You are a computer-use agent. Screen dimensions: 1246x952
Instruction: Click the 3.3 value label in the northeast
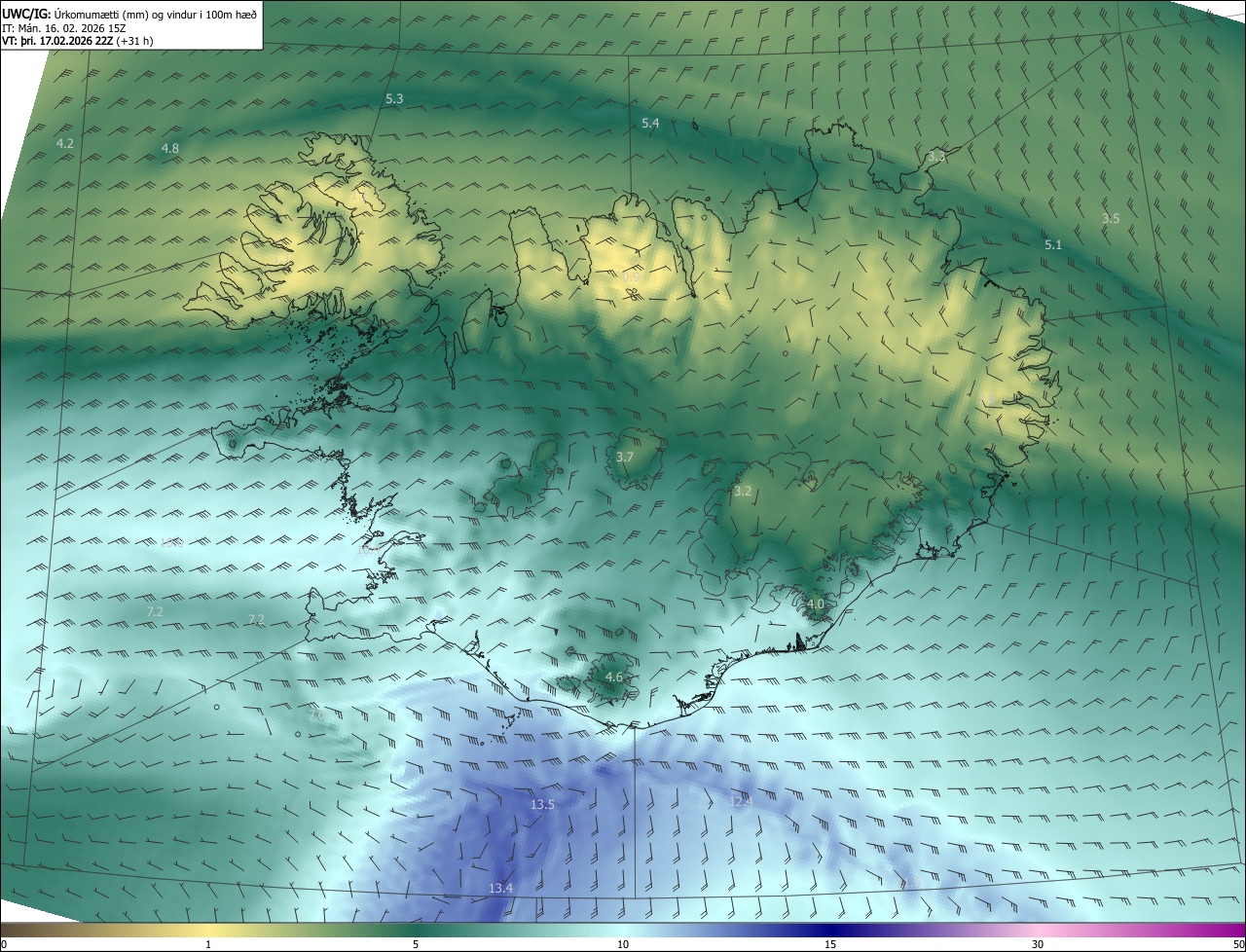(935, 157)
